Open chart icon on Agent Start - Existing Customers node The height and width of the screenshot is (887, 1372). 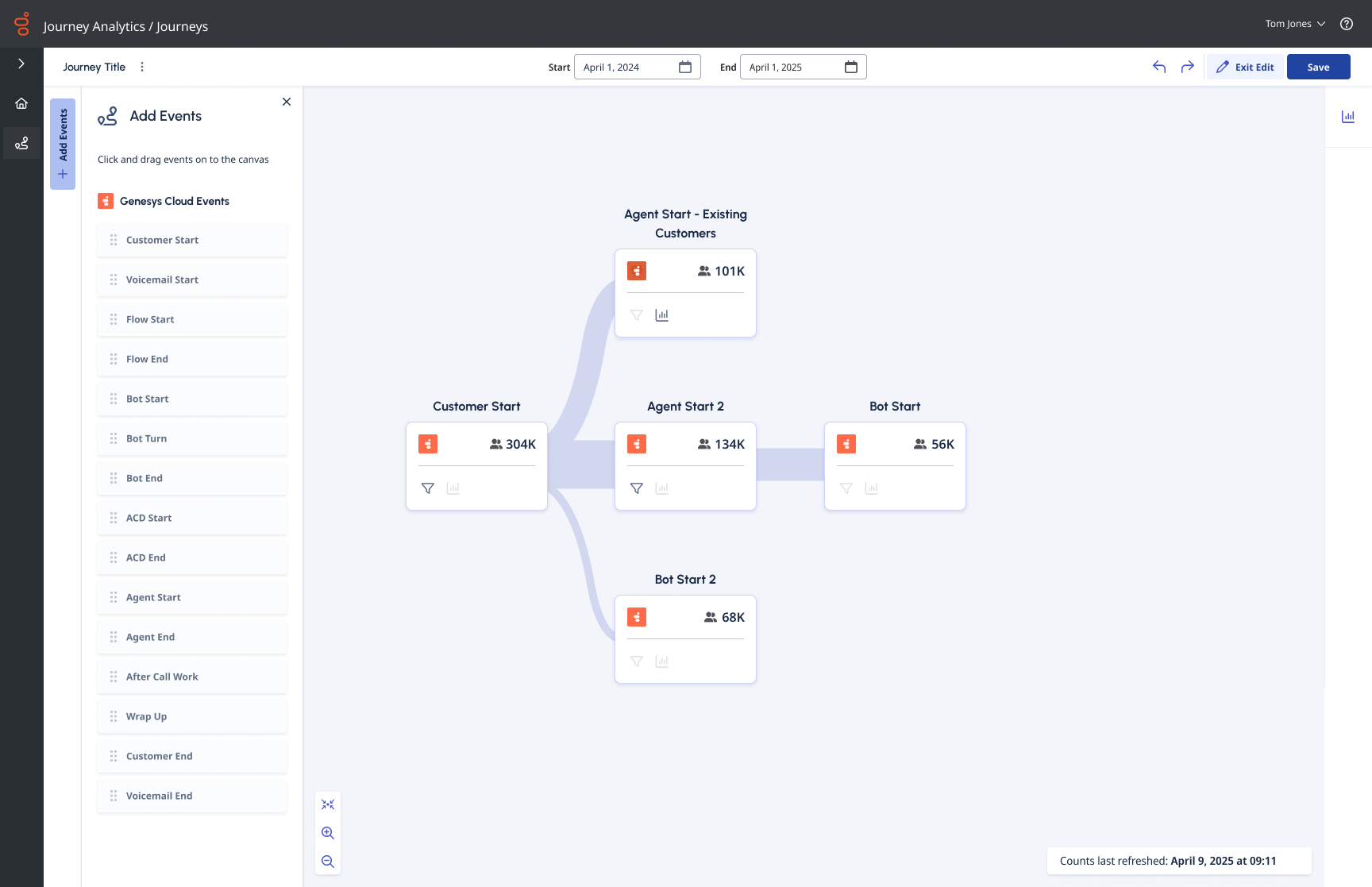pos(661,315)
